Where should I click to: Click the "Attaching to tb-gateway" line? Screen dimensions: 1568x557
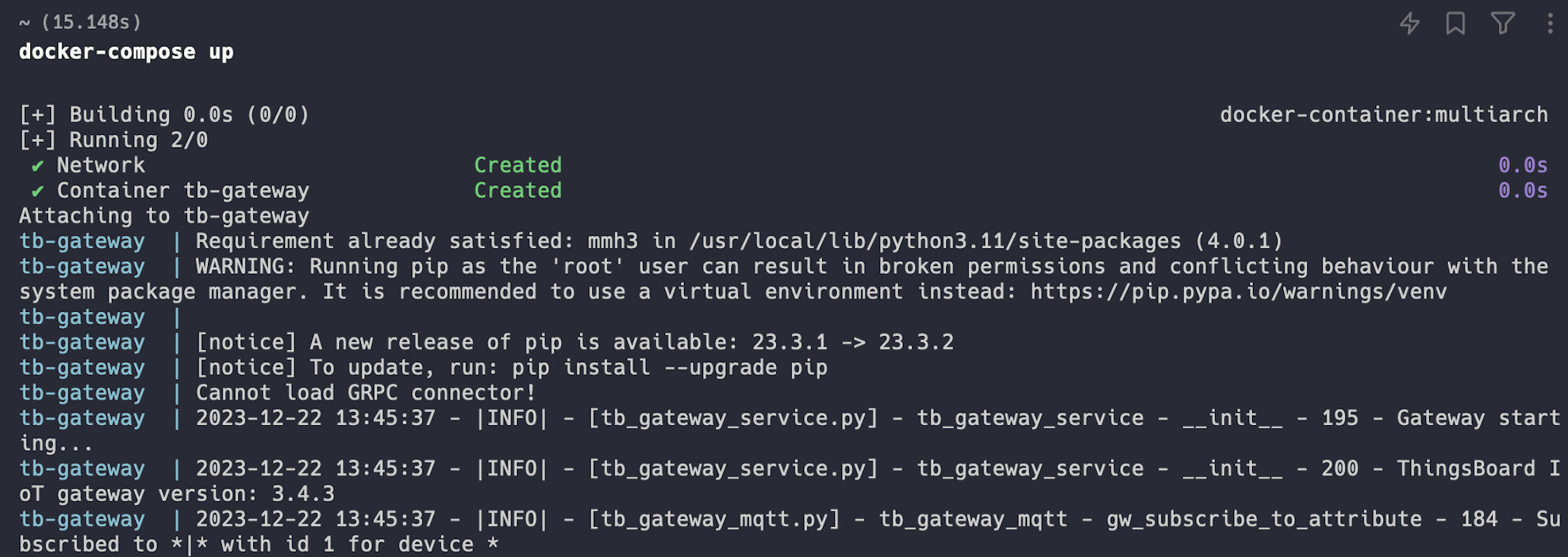coord(164,216)
